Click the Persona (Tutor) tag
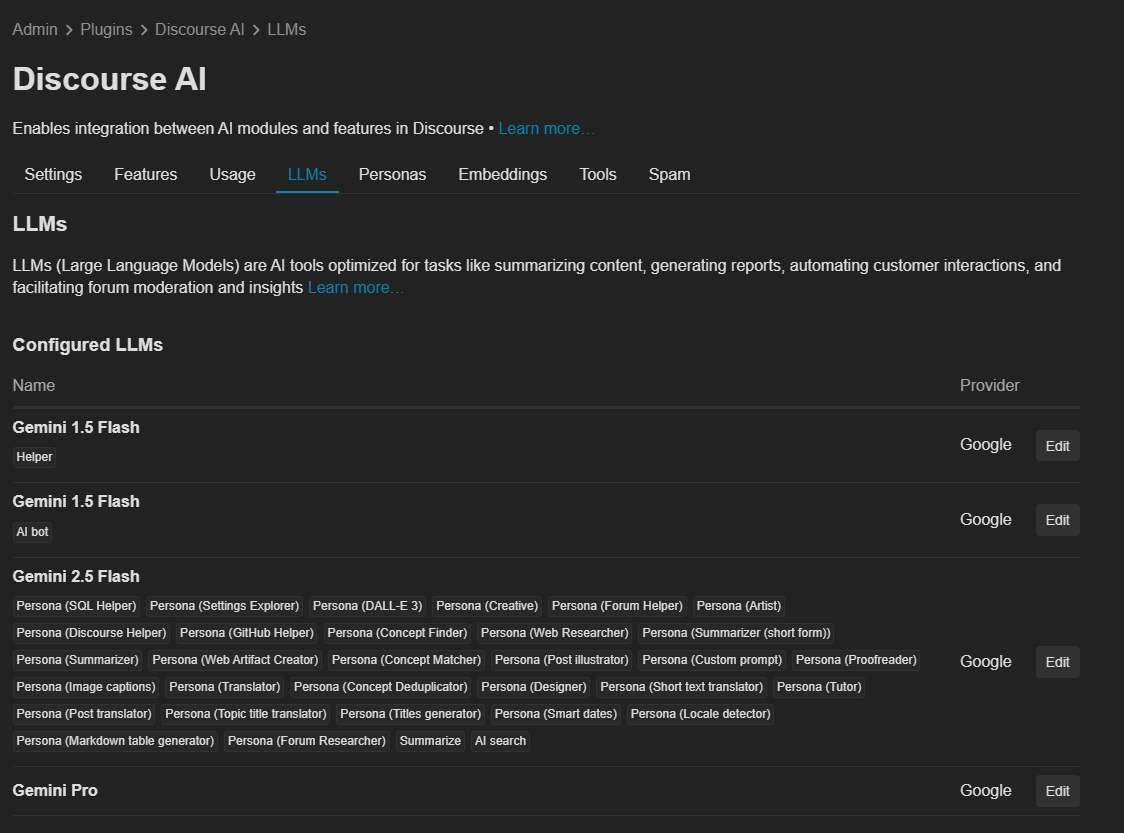 click(819, 687)
